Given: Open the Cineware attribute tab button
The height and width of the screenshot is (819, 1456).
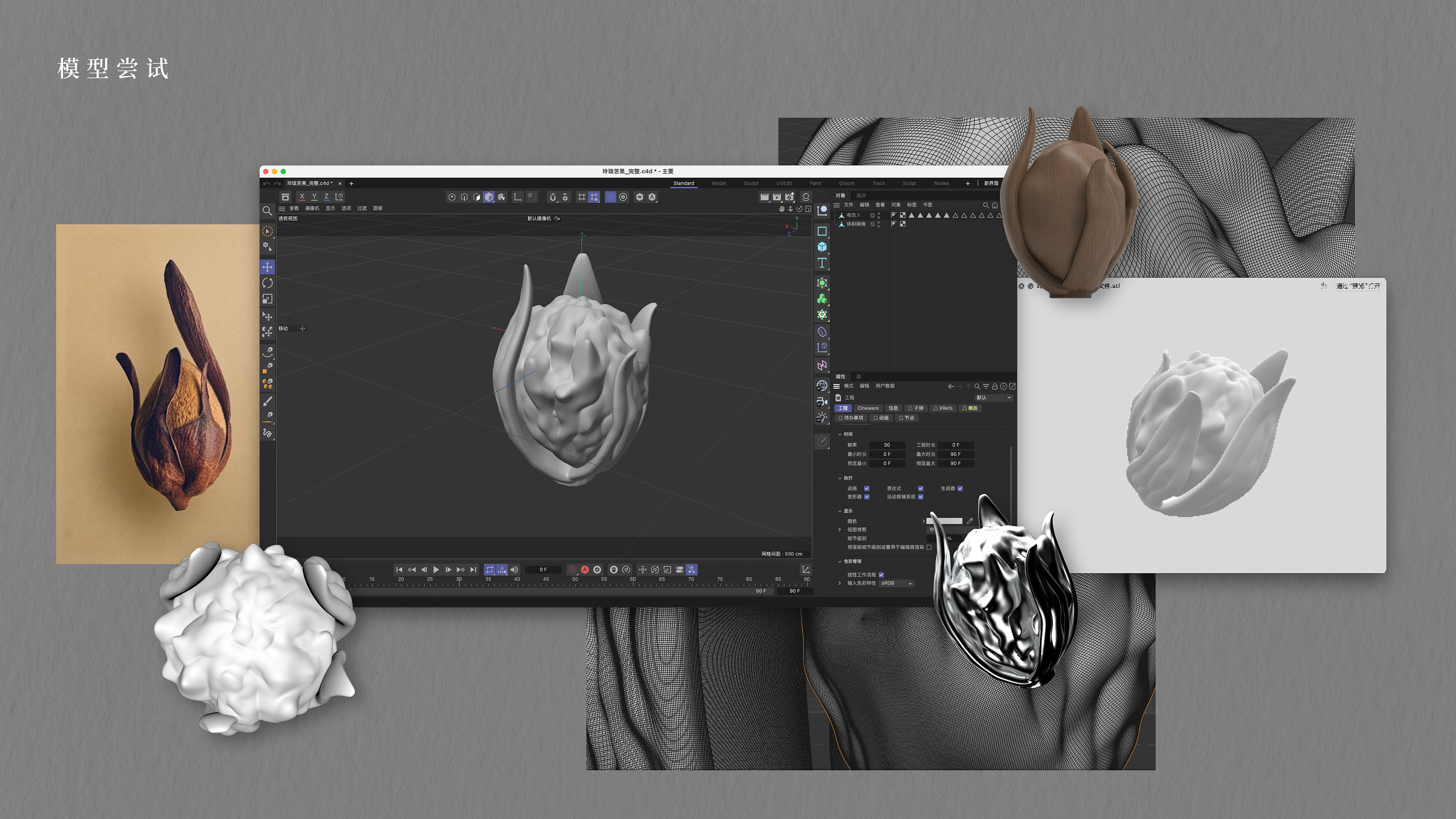Looking at the screenshot, I should point(868,408).
